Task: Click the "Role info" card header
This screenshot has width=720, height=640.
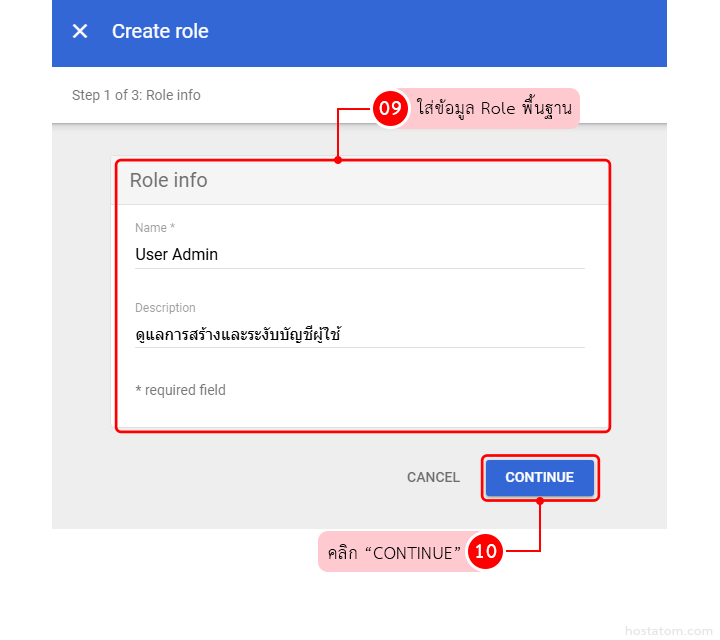Action: [169, 181]
